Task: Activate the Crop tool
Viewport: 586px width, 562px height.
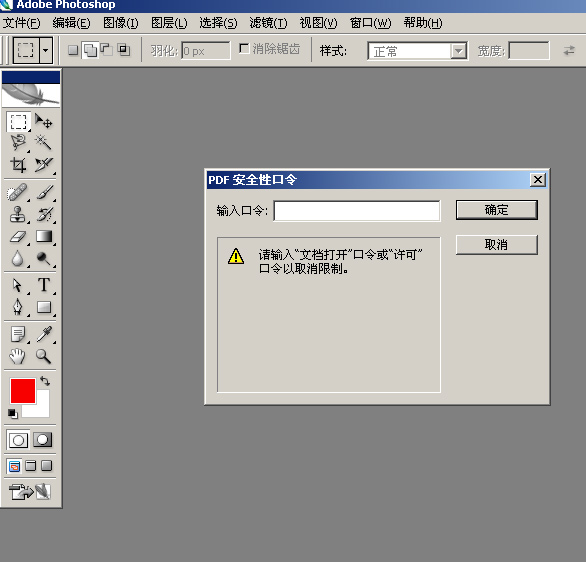Action: [18, 164]
